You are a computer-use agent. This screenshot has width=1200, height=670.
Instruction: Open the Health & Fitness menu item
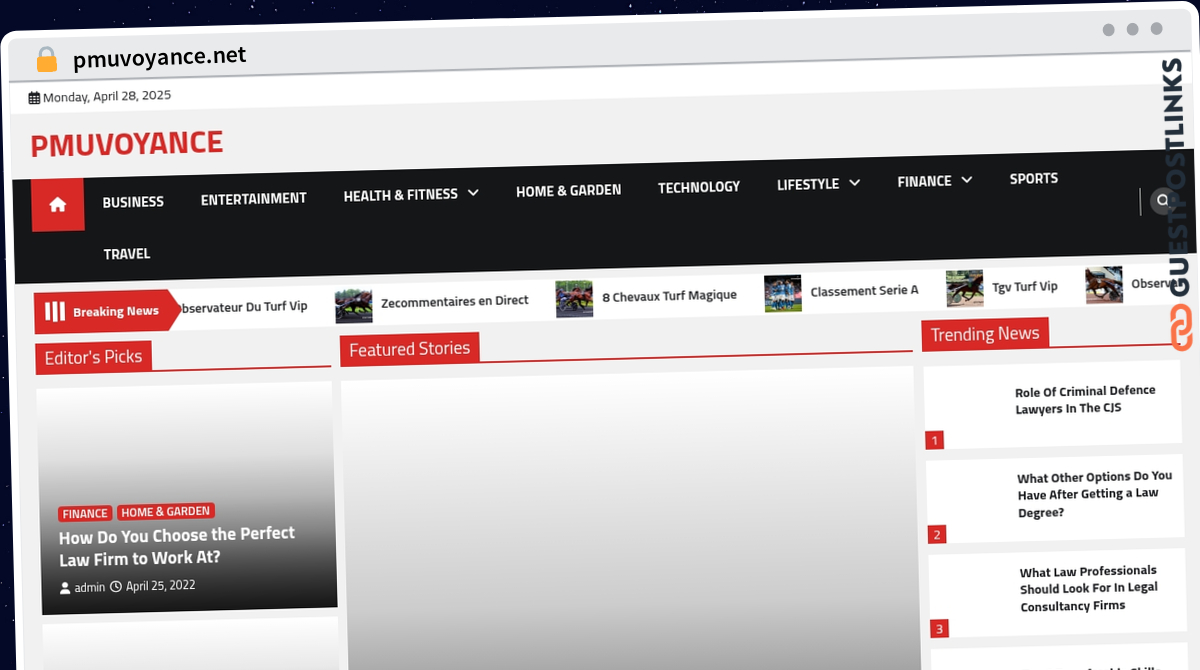coord(401,195)
